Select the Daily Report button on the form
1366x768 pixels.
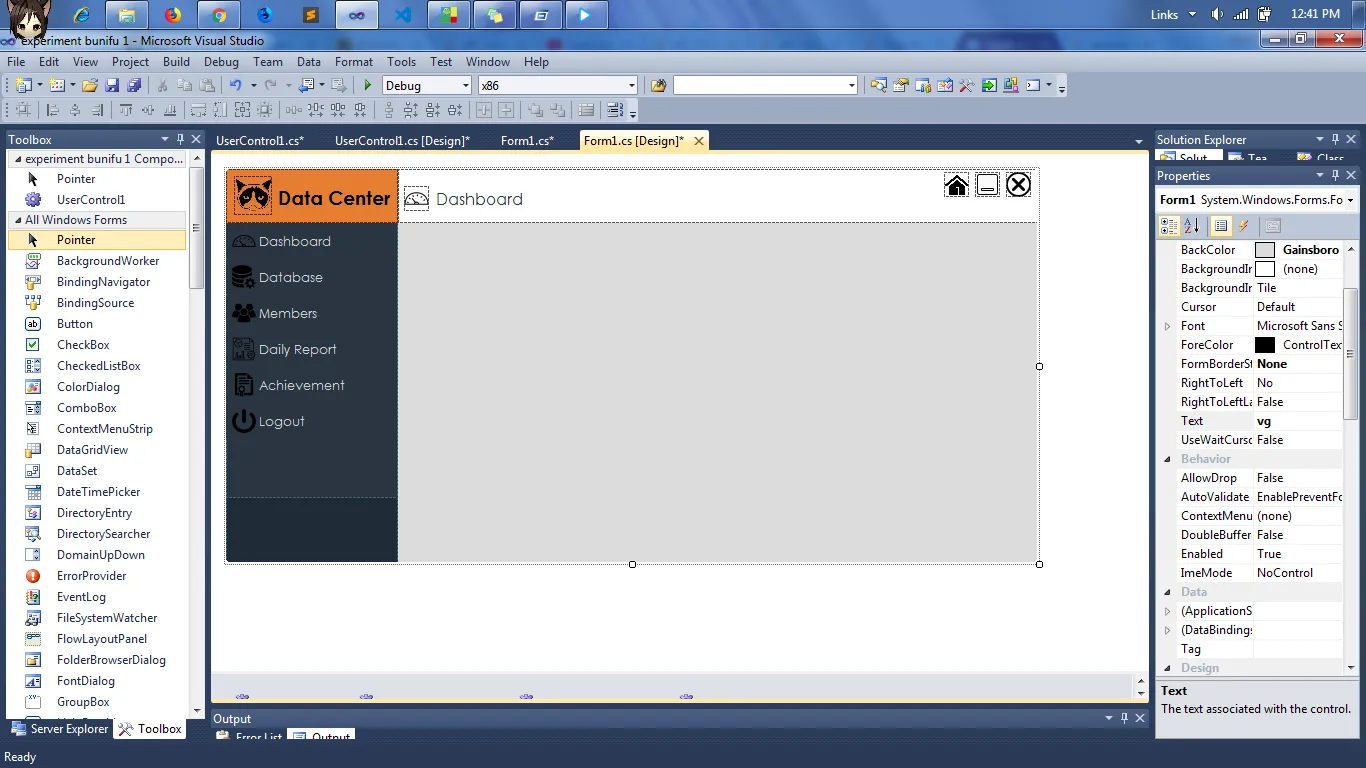click(x=312, y=349)
